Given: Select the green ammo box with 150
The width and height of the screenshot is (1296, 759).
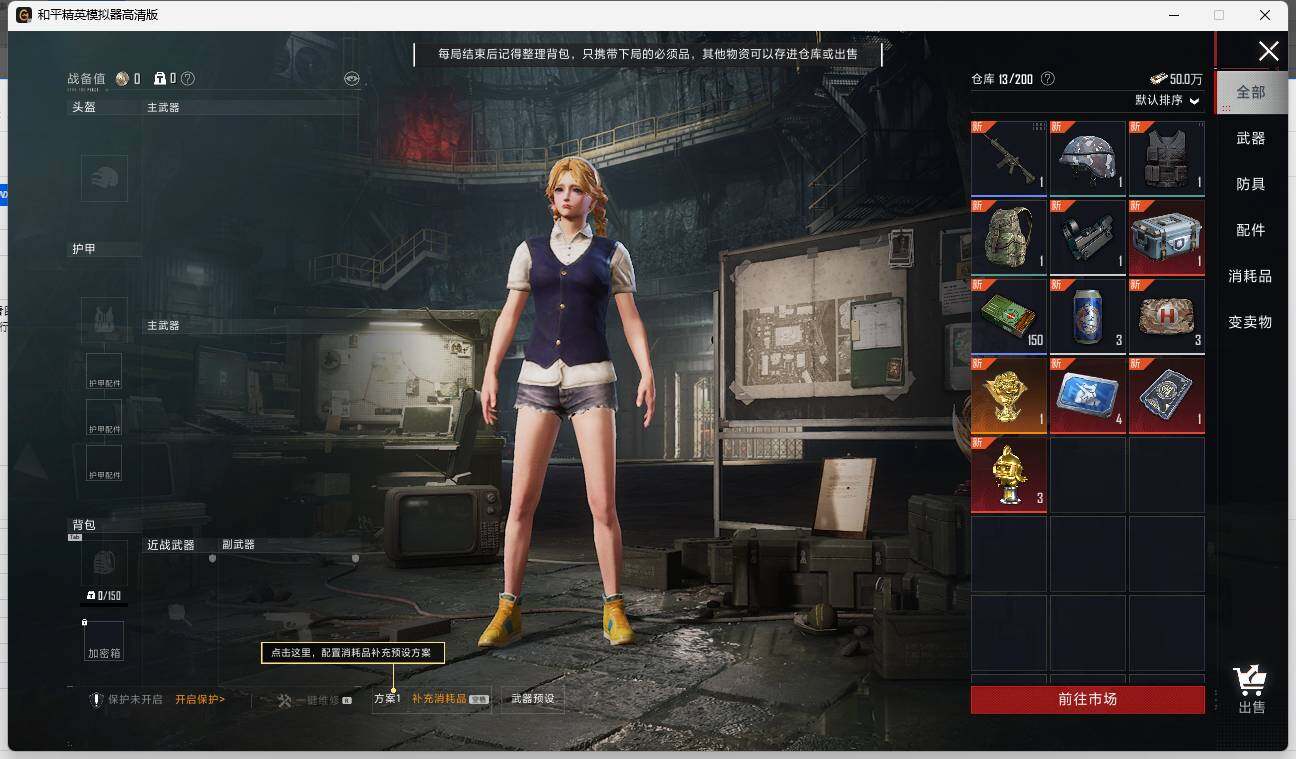Looking at the screenshot, I should (x=1009, y=316).
